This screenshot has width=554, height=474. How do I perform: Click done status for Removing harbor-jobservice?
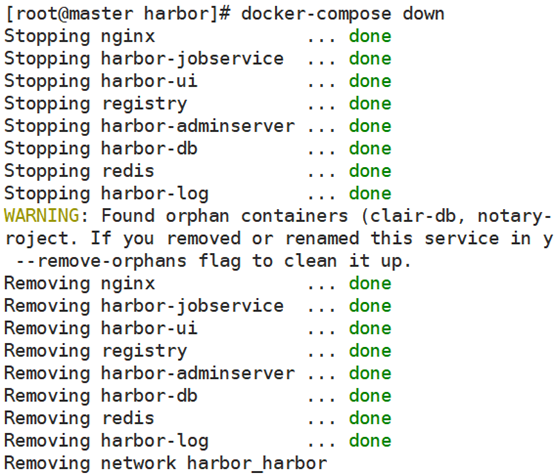pyautogui.click(x=370, y=306)
